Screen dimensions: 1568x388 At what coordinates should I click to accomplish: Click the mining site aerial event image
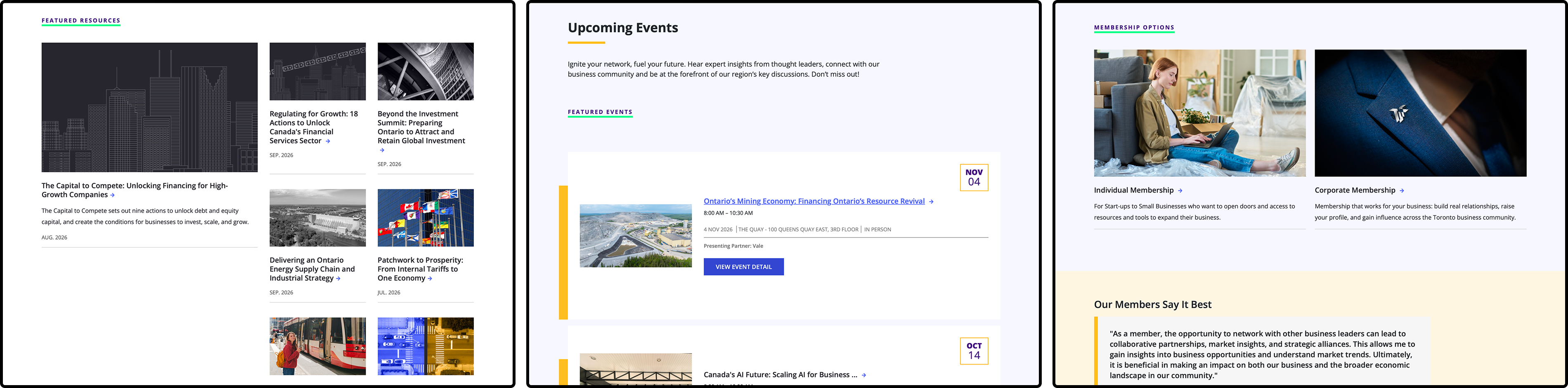636,236
